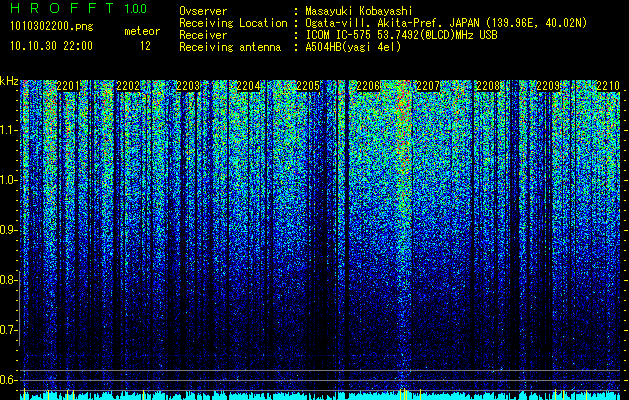Click the Ovserver field label
629x400 pixels.
click(x=203, y=11)
